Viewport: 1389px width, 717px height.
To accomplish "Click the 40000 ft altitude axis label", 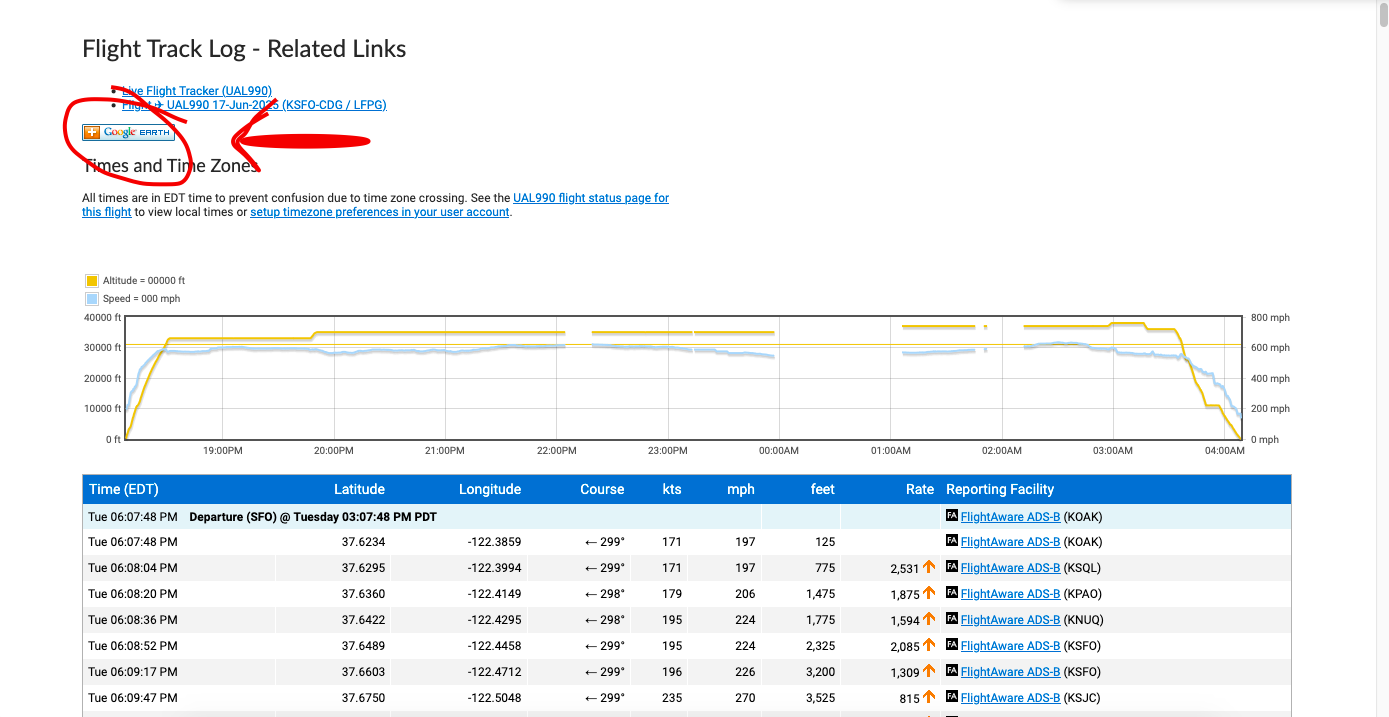I will [x=104, y=318].
